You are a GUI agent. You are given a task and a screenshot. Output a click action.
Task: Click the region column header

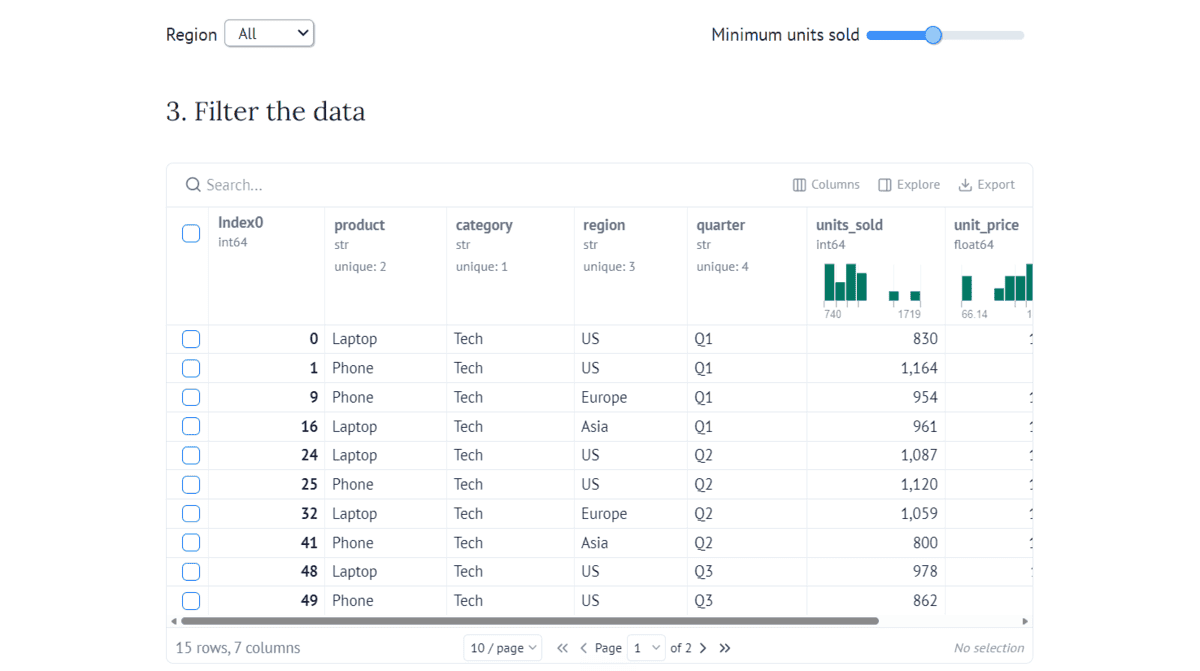(x=604, y=225)
